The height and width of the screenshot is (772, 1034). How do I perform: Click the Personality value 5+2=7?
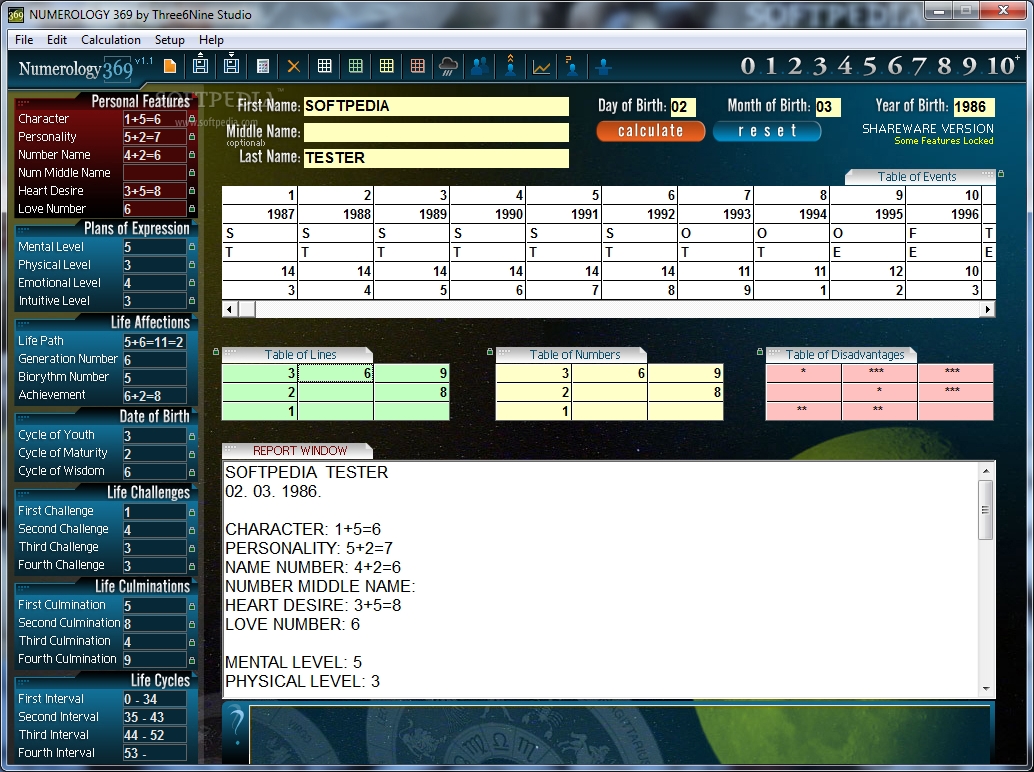pyautogui.click(x=154, y=137)
